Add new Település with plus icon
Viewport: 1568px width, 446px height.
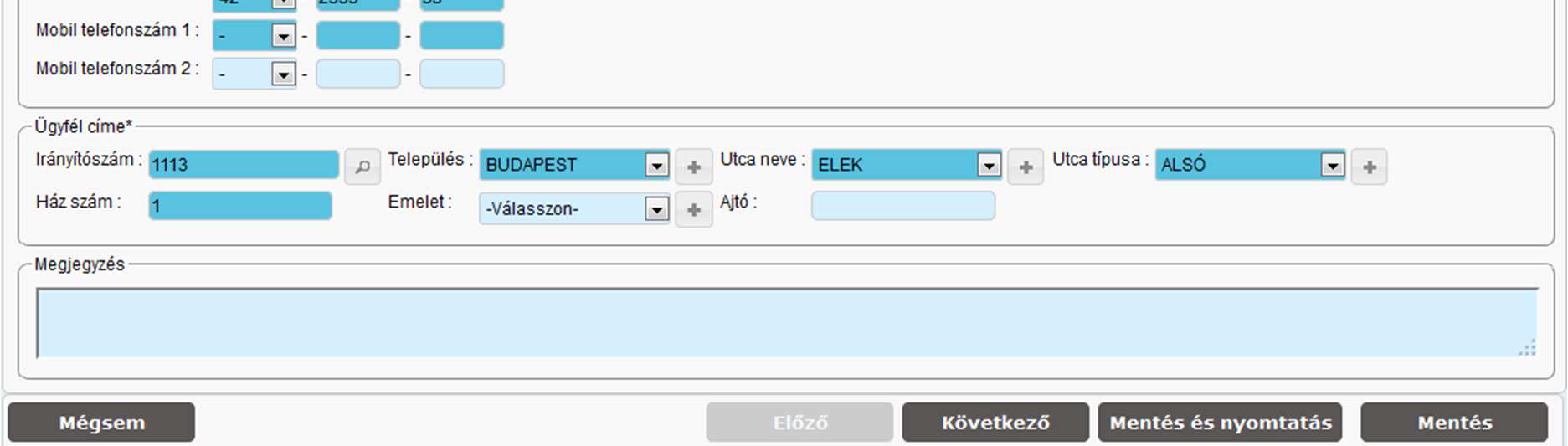click(x=693, y=167)
